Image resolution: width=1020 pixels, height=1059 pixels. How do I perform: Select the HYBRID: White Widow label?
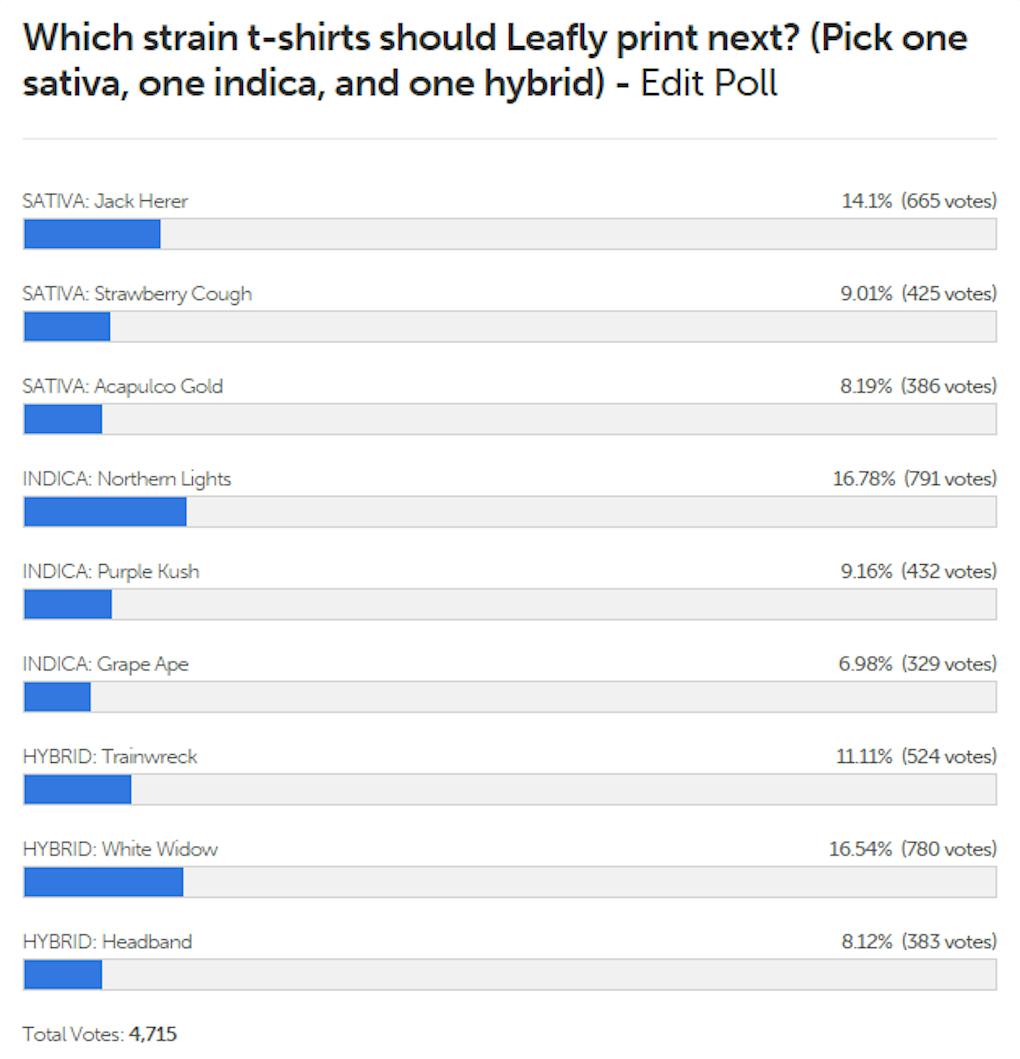(x=120, y=849)
